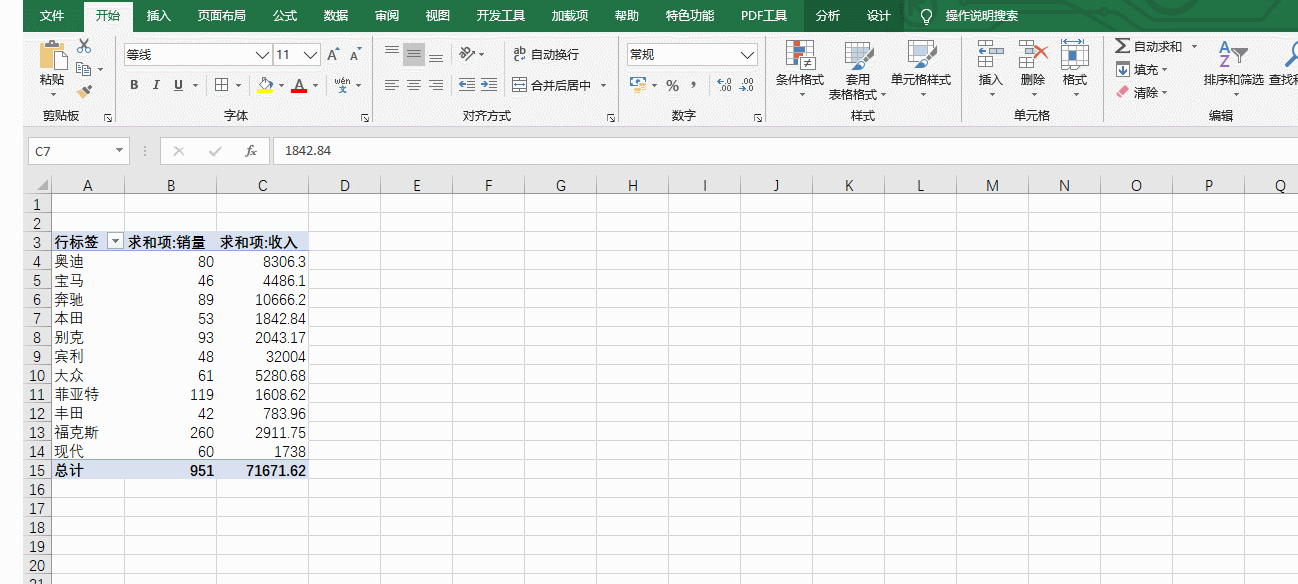
Task: Click the wén phonetic guide icon
Action: [342, 86]
